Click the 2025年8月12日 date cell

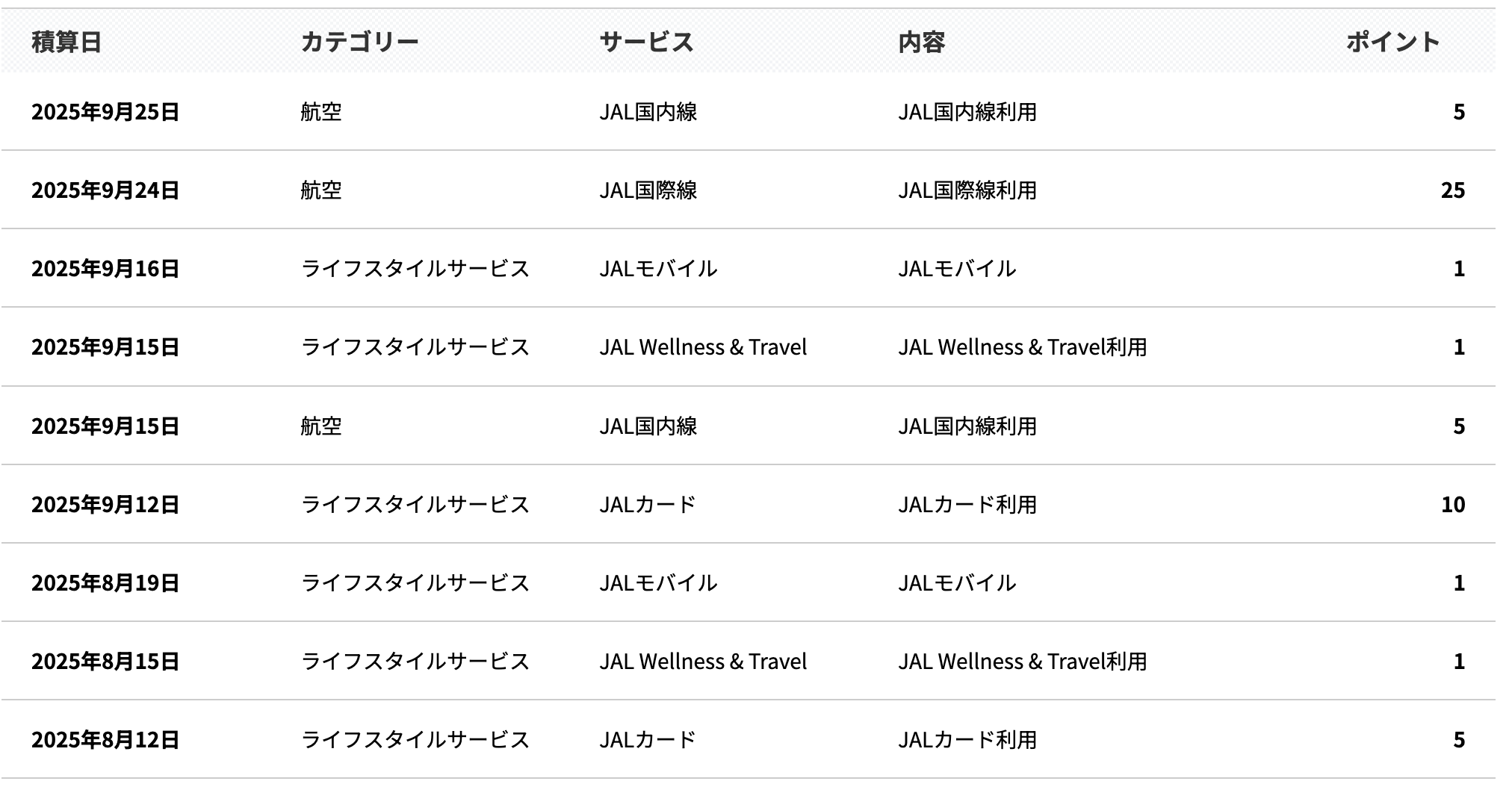pos(105,740)
